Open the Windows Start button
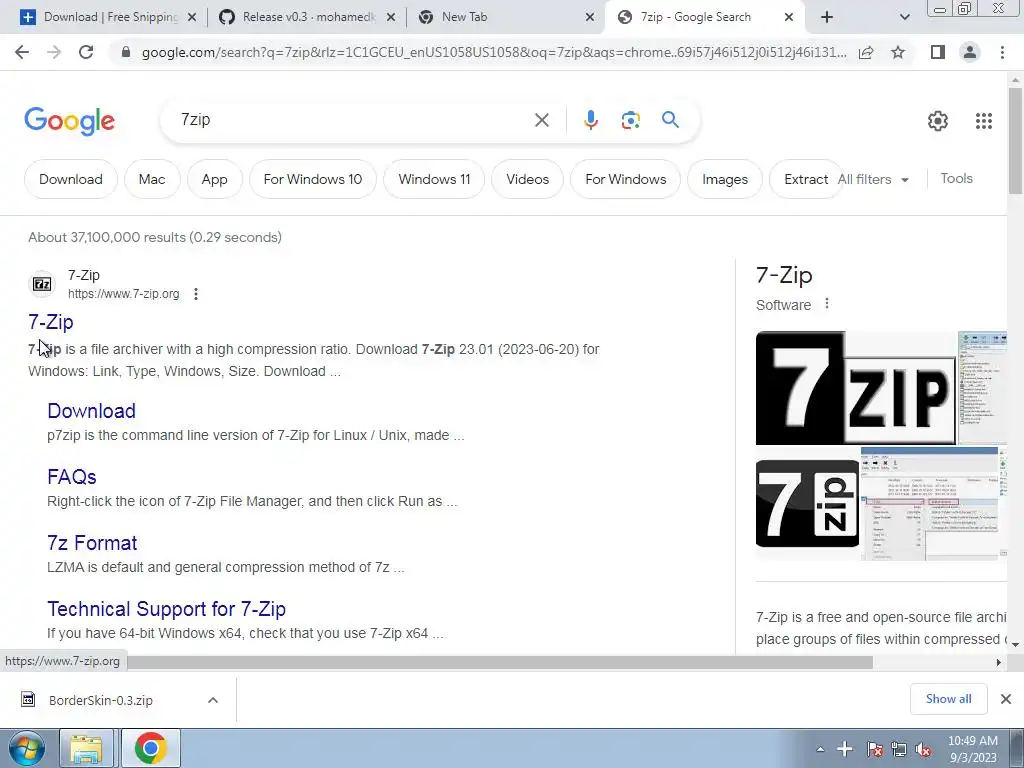 coord(26,748)
